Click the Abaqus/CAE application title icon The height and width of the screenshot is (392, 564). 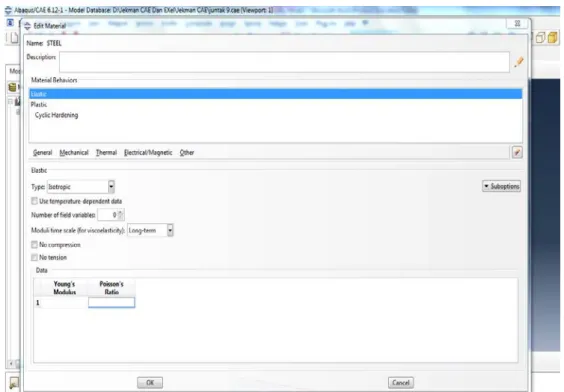(x=8, y=10)
